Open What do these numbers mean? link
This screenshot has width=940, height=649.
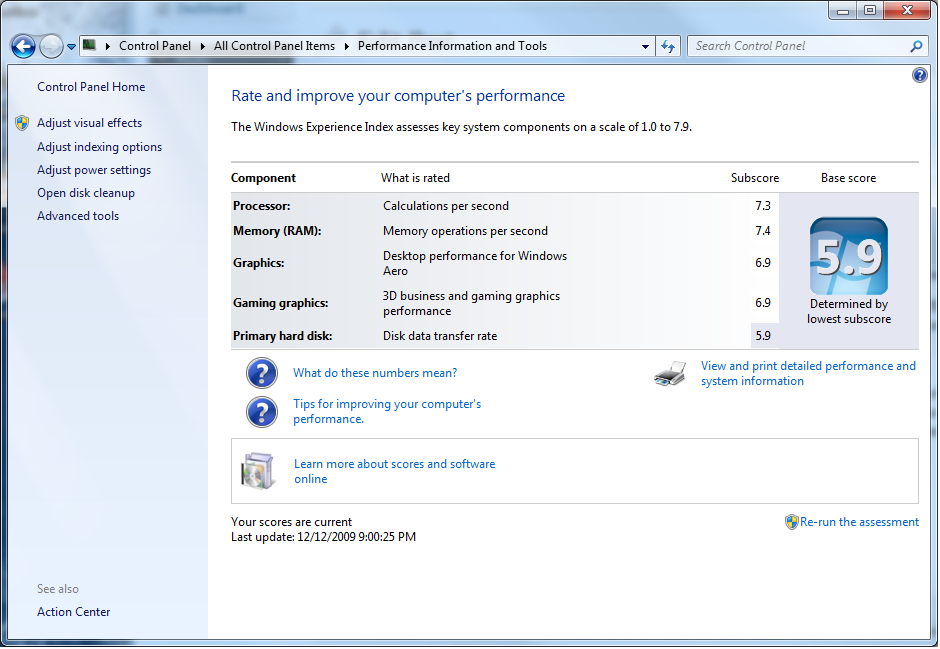click(375, 373)
